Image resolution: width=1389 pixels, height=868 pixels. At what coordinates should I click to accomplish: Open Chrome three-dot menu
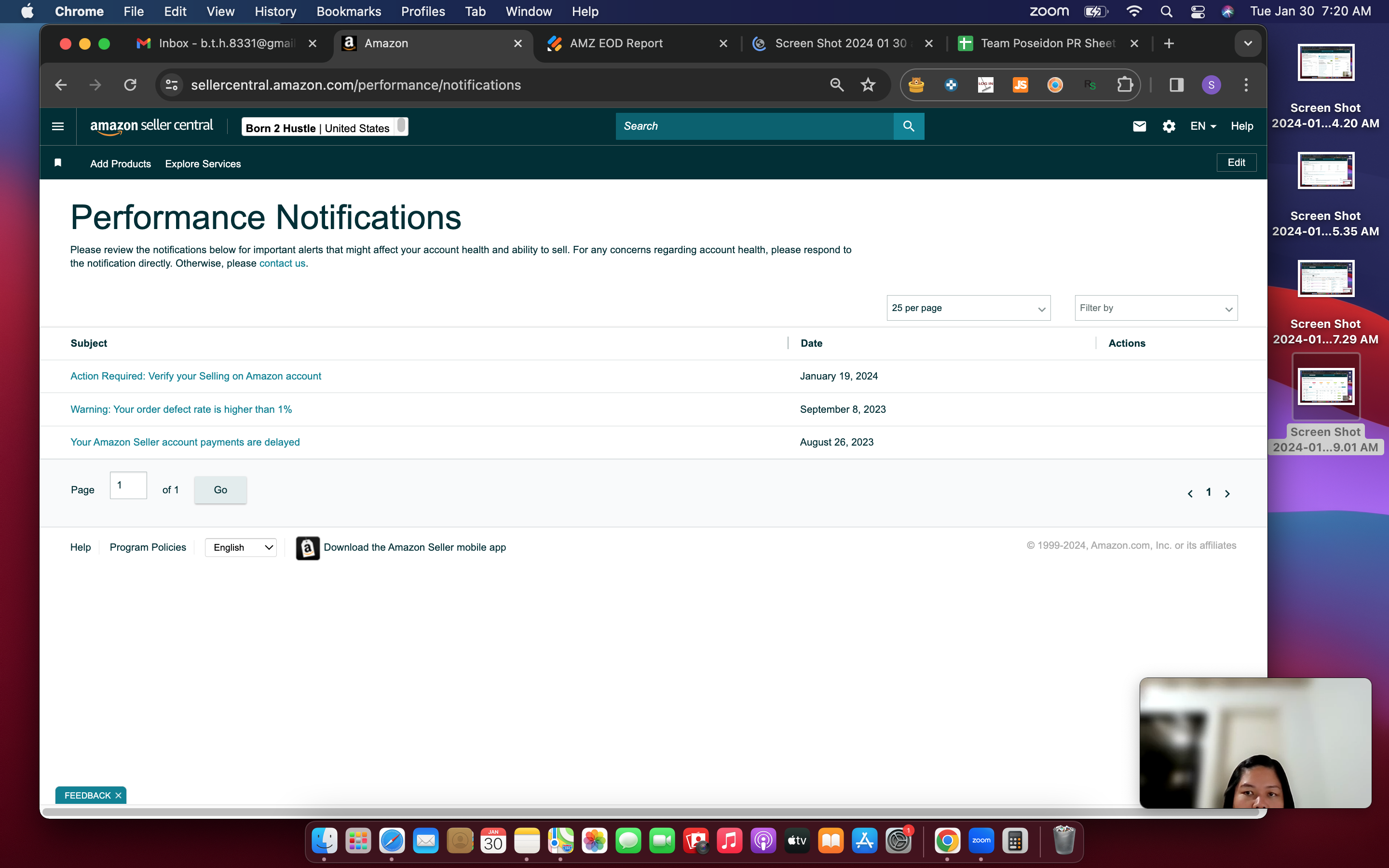pyautogui.click(x=1245, y=85)
